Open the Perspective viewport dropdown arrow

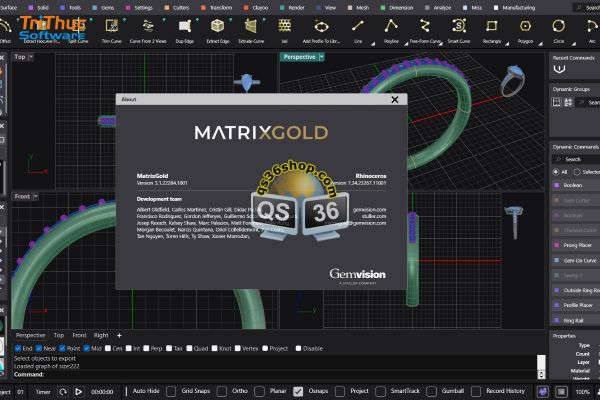coord(321,57)
